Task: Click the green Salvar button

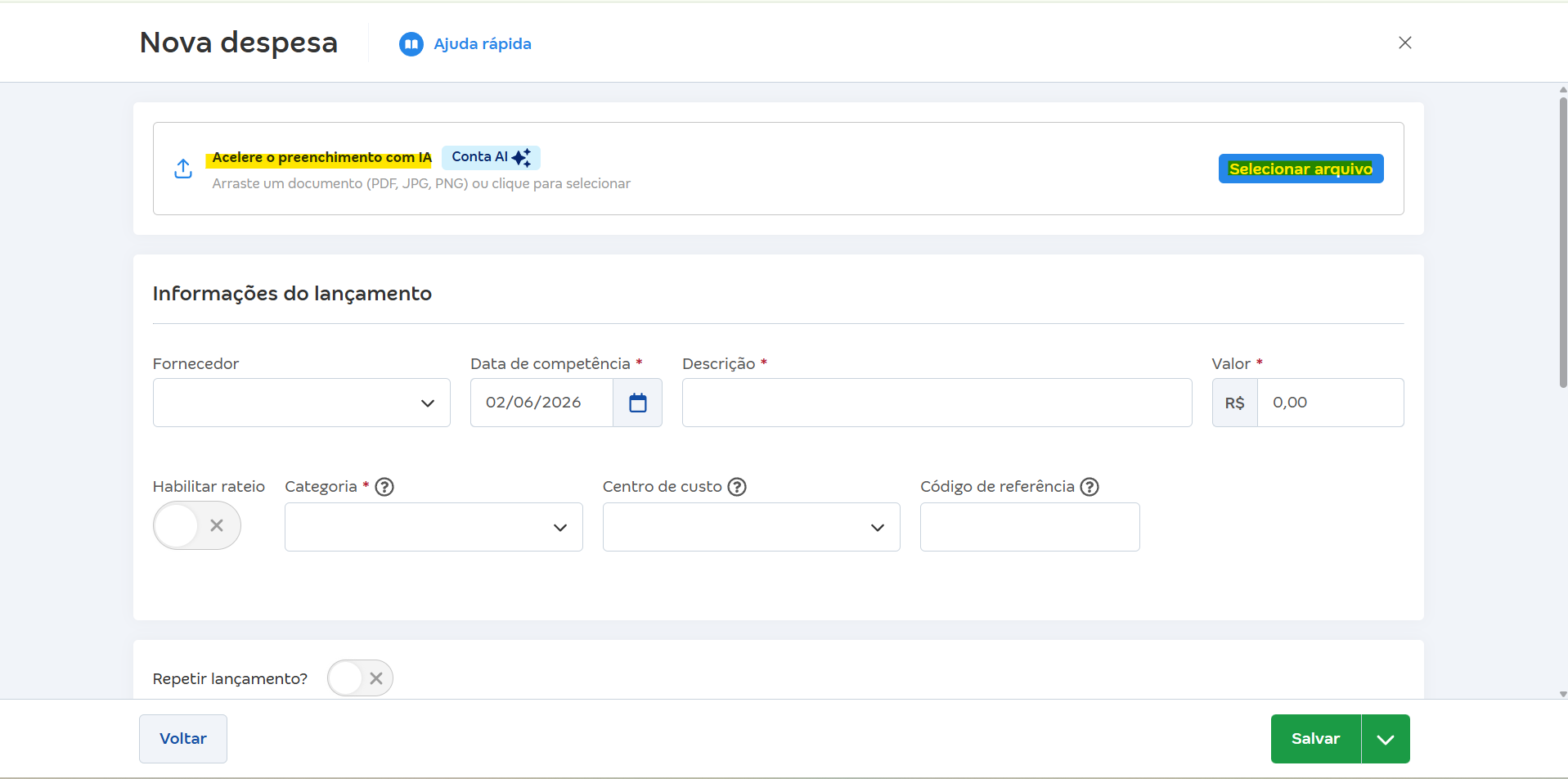Action: point(1316,739)
